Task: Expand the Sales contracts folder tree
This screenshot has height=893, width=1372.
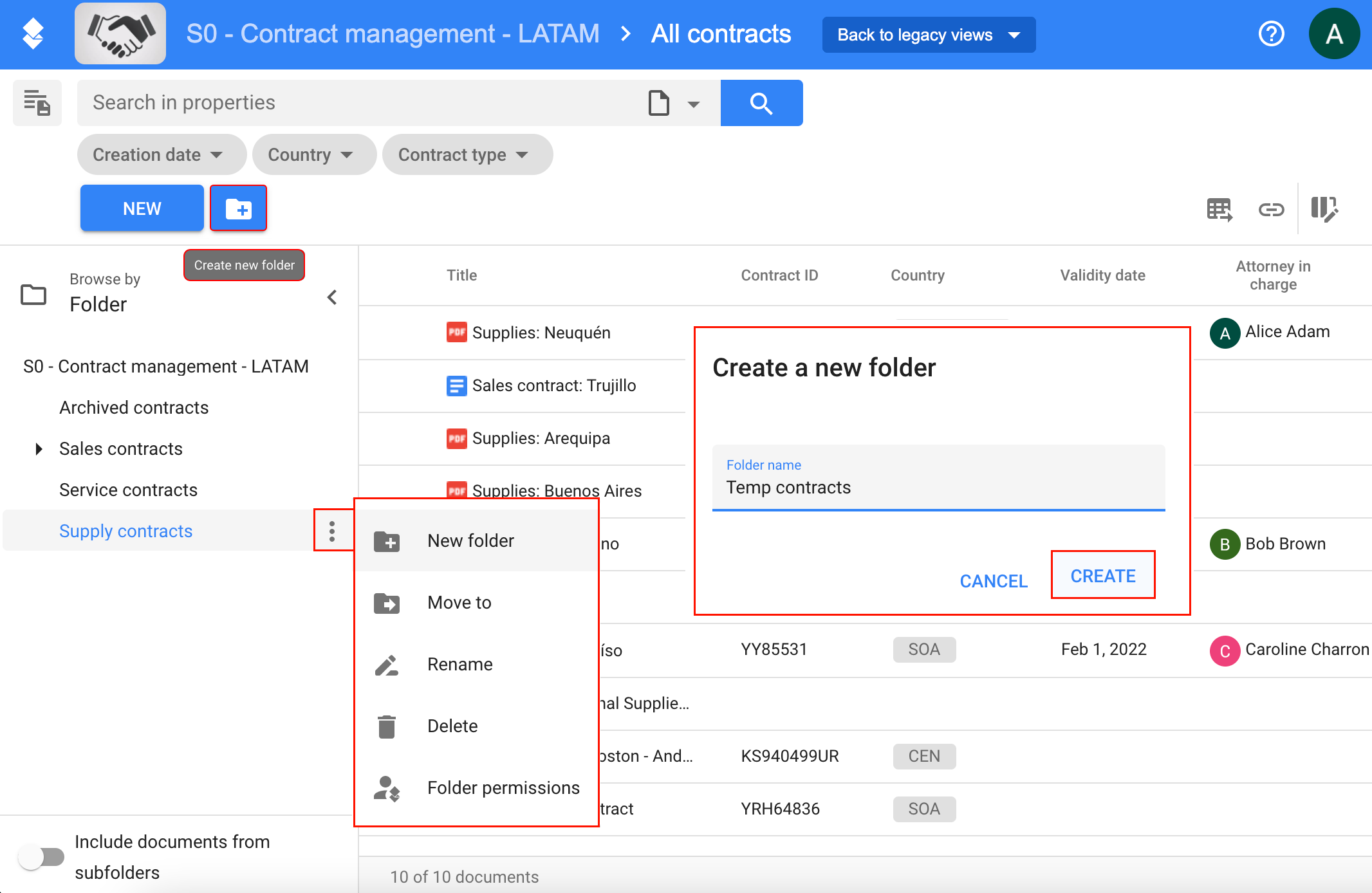Action: 39,448
